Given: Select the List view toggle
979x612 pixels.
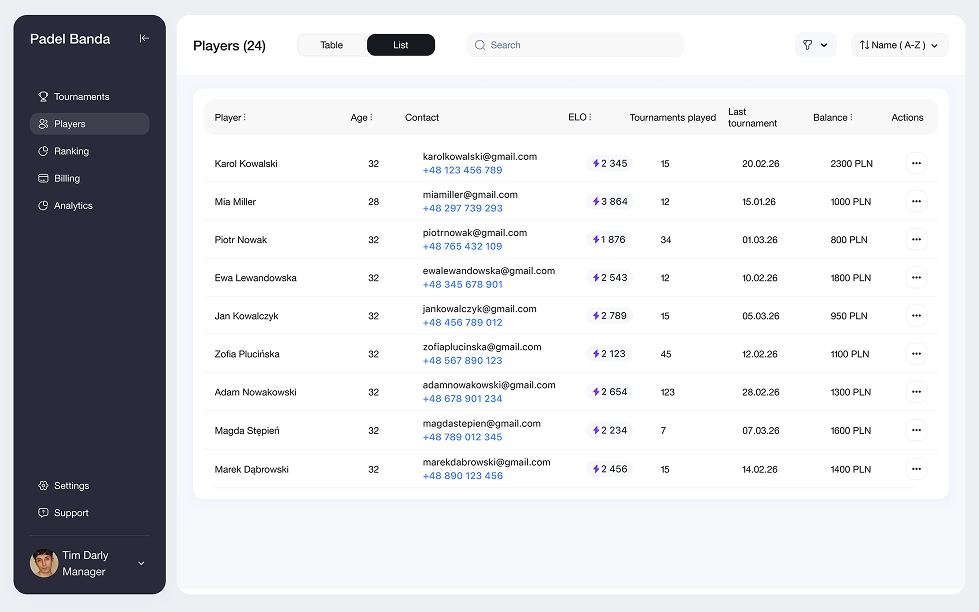Looking at the screenshot, I should [400, 45].
